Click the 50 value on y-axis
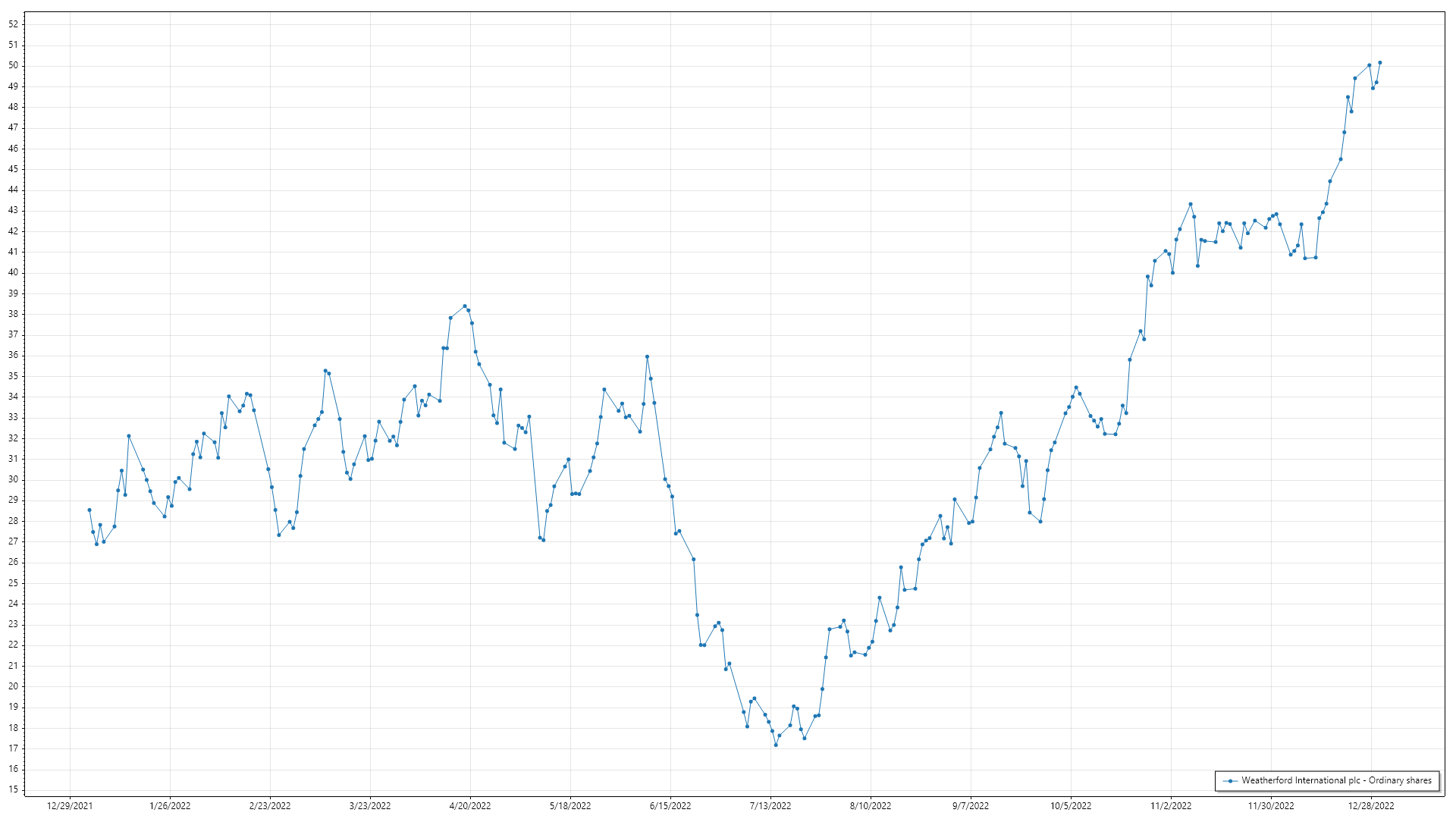Screen dimensions: 1456x819 tap(14, 66)
